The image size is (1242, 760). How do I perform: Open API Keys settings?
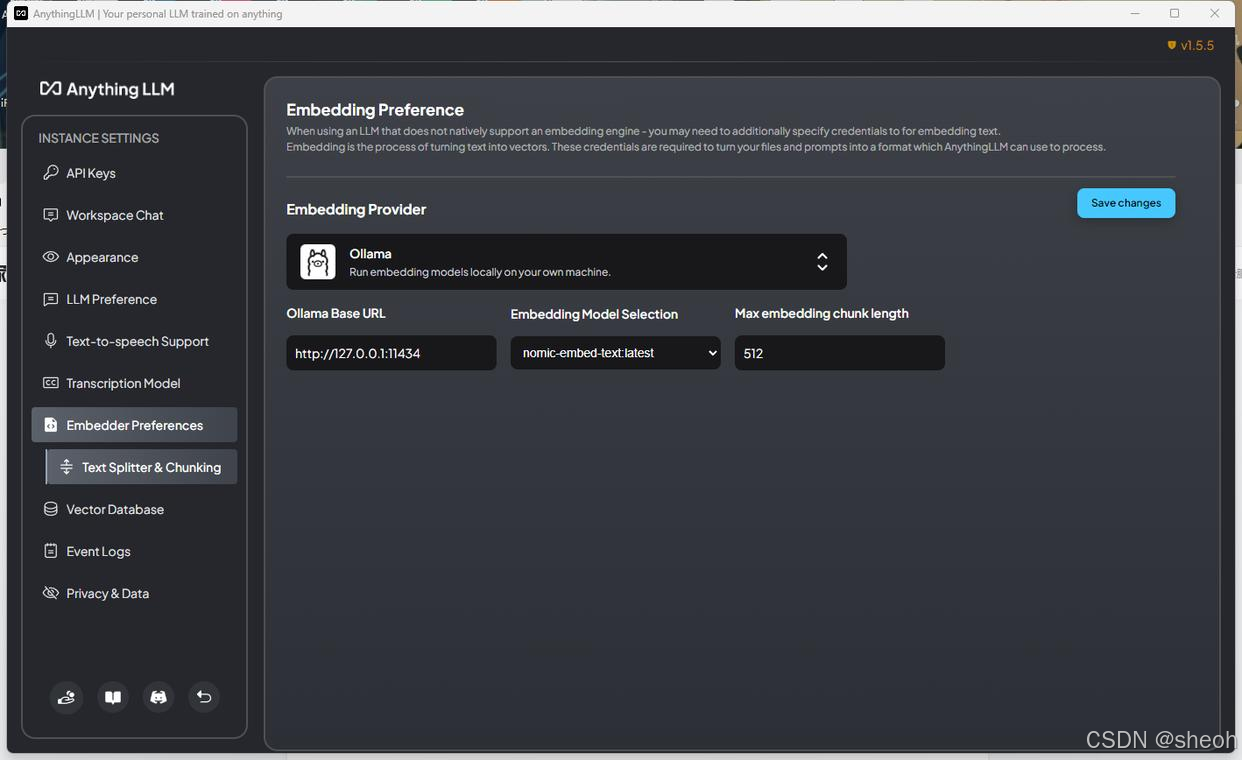[134, 173]
